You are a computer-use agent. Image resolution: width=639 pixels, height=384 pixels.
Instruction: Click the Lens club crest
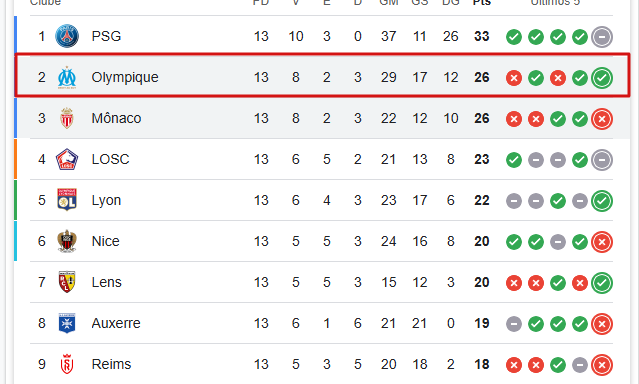pyautogui.click(x=67, y=282)
